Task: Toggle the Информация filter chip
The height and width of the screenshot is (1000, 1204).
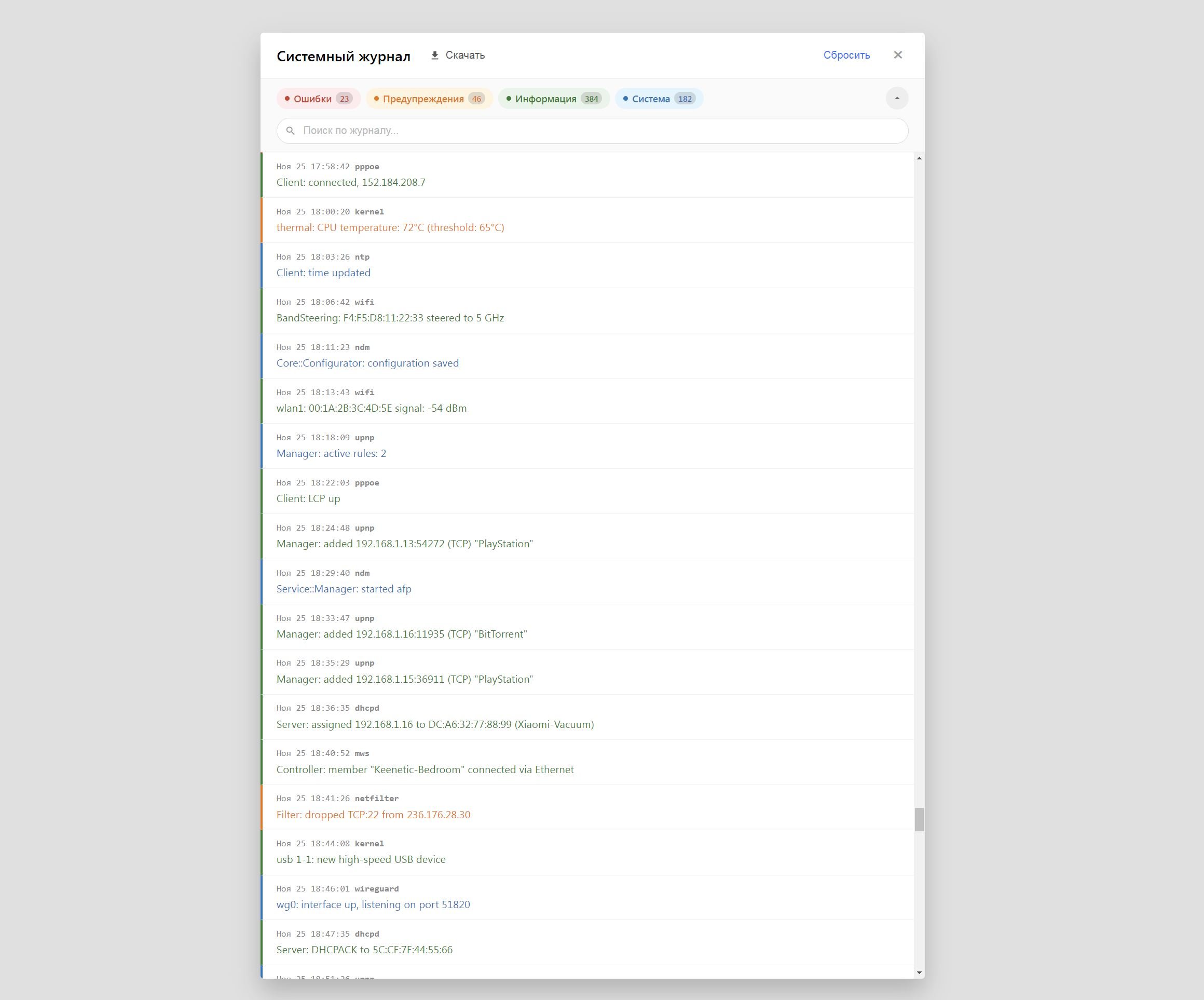Action: coord(553,99)
